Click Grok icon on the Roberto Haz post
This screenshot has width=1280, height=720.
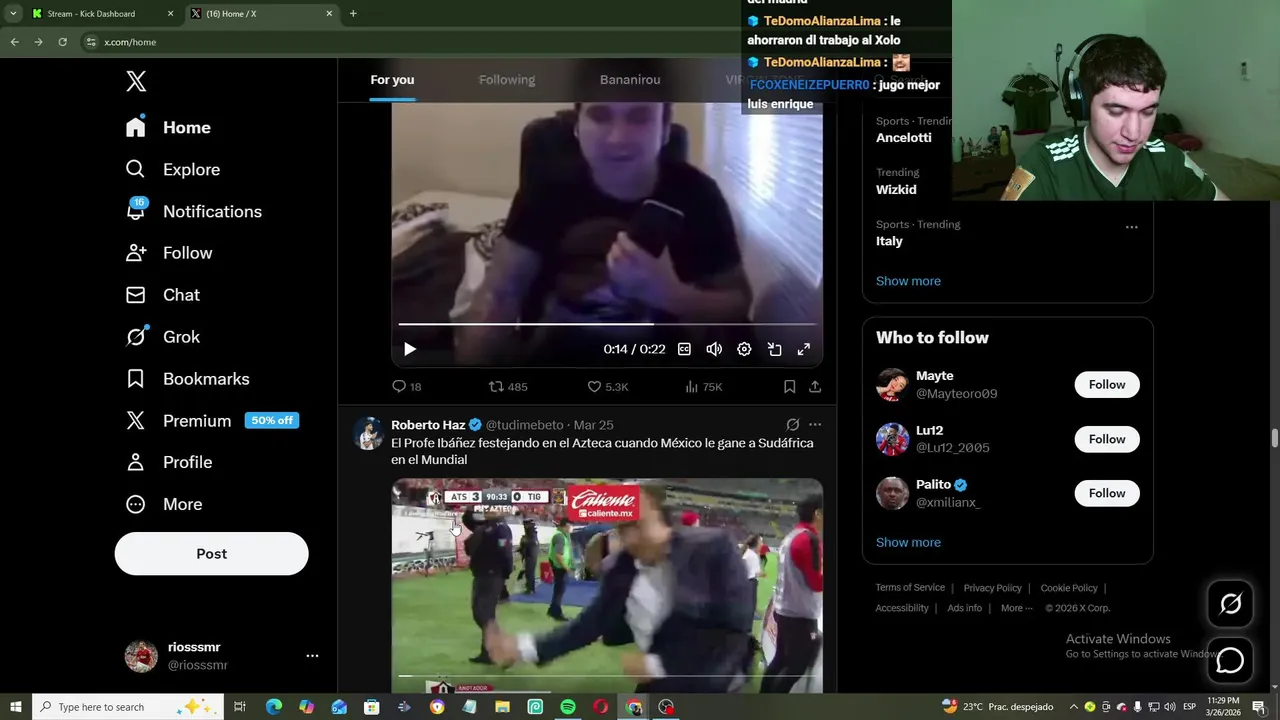coord(792,424)
